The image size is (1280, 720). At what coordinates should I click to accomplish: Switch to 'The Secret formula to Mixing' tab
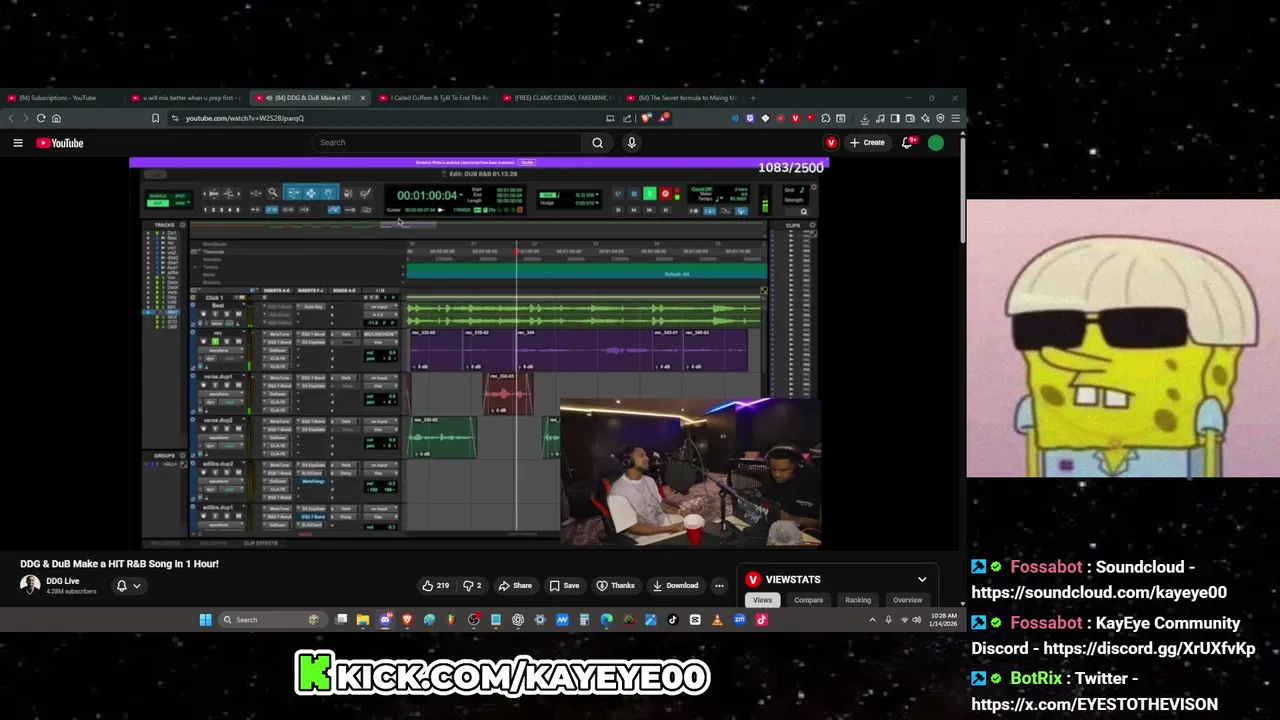point(682,98)
